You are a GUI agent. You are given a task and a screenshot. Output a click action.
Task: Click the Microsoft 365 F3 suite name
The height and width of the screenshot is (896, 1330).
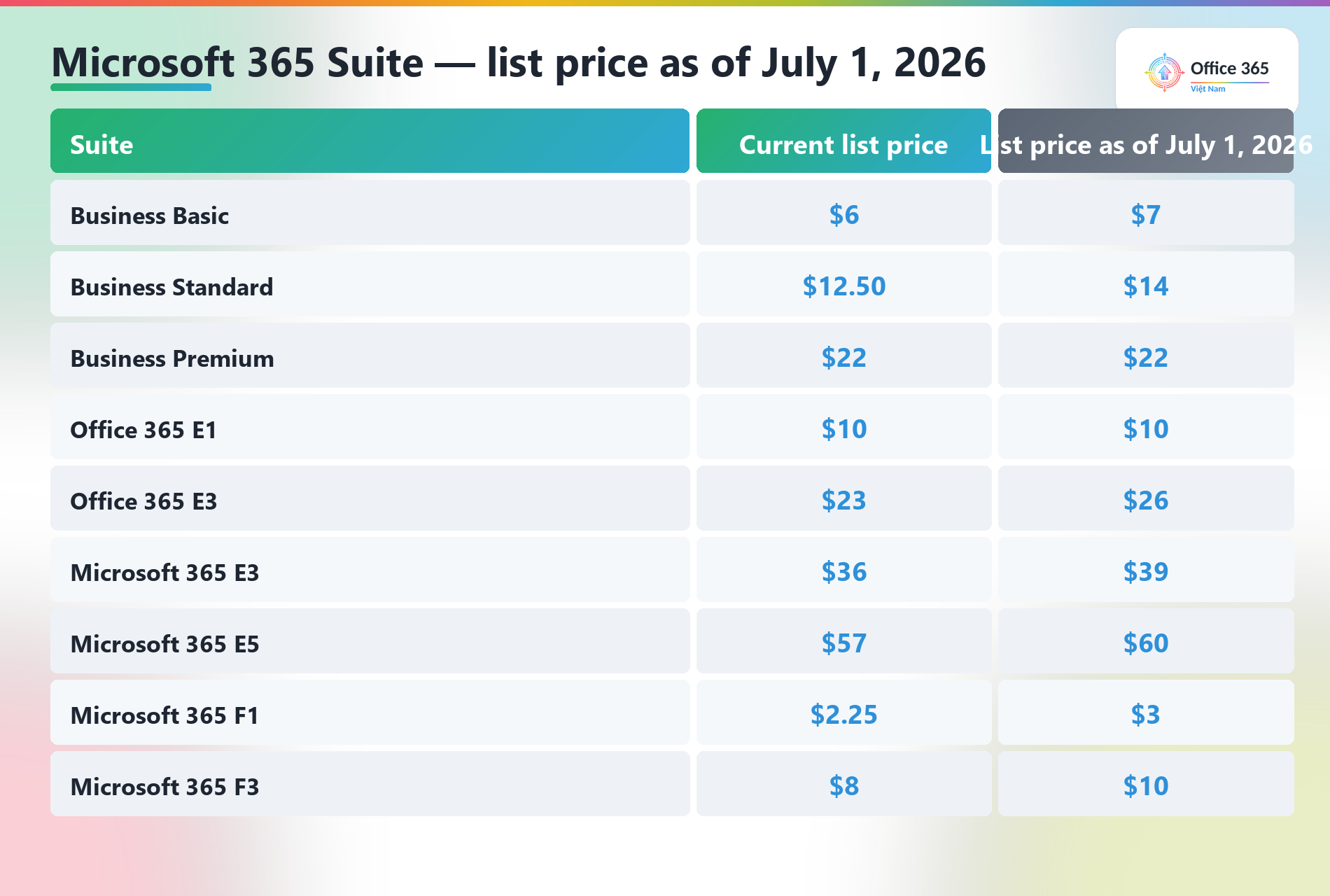pos(164,787)
